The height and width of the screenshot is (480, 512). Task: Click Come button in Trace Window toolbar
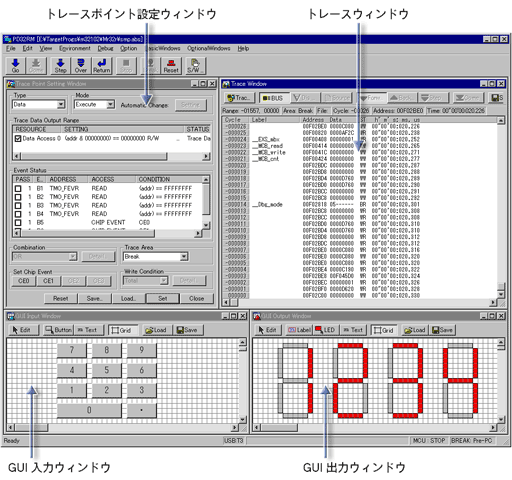pos(468,98)
